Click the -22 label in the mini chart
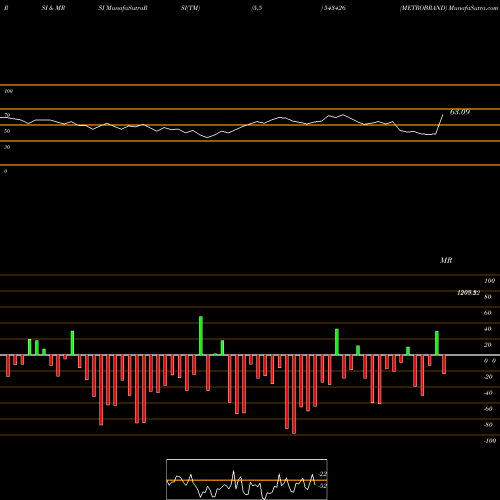The height and width of the screenshot is (500, 500). tap(323, 474)
